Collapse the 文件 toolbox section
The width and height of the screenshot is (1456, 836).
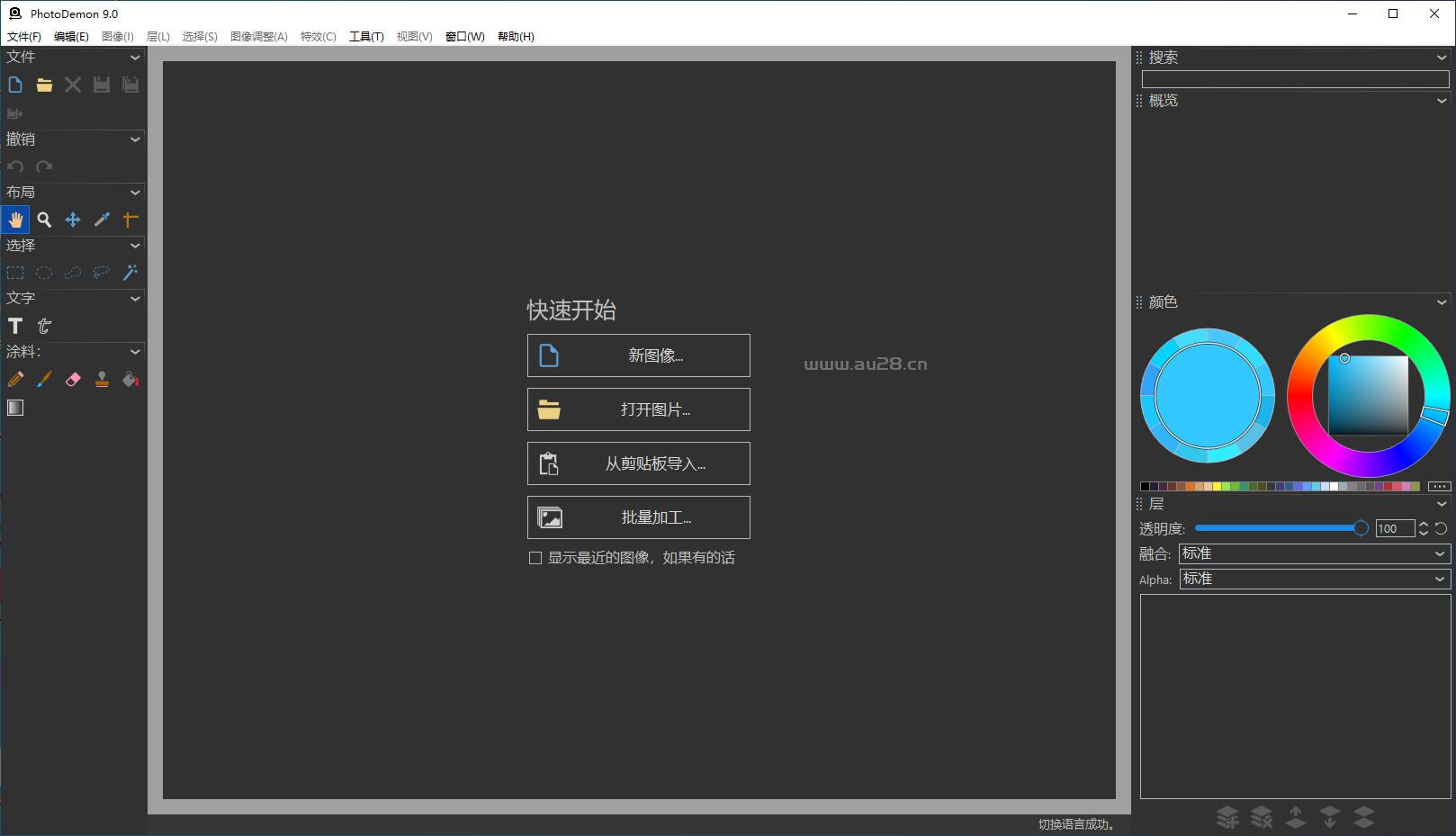point(135,58)
